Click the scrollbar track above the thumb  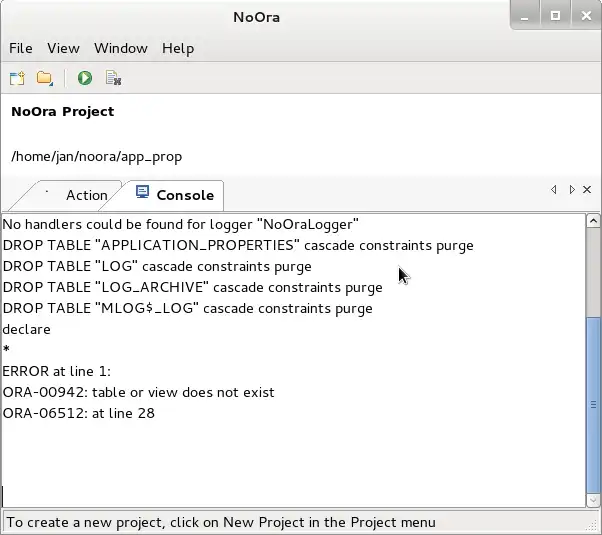point(594,270)
